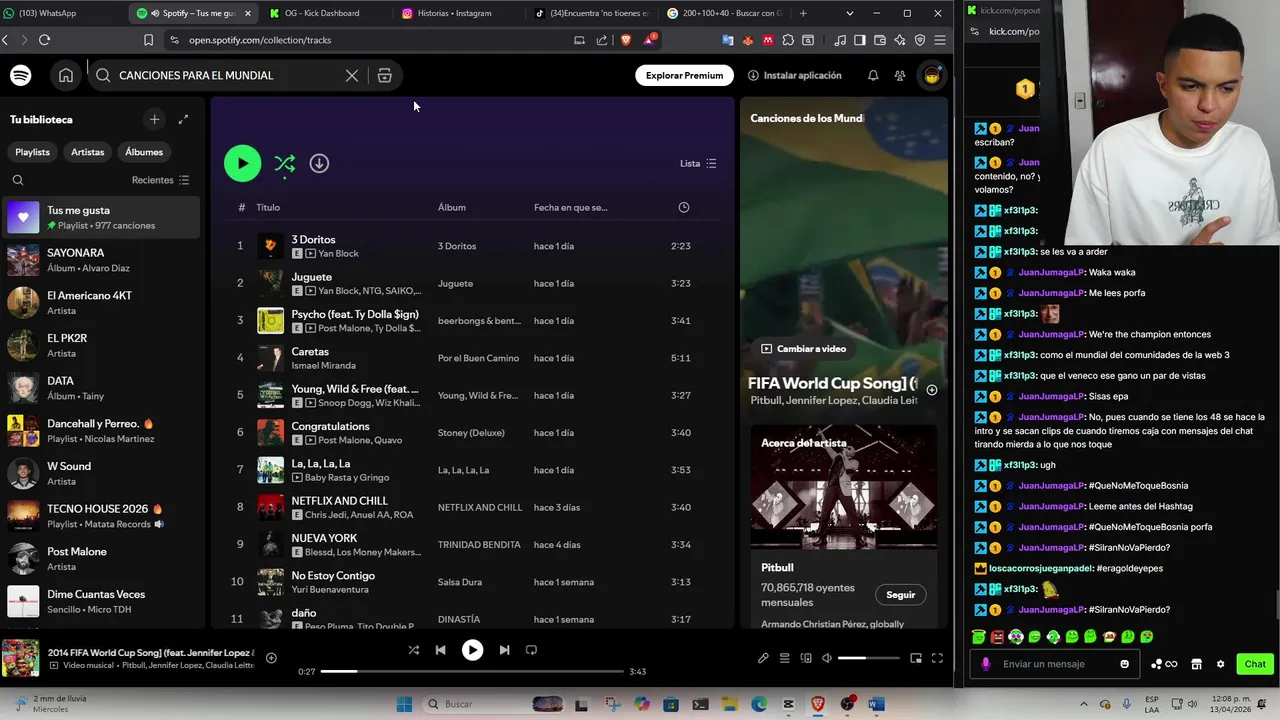Play the liked songs with green button
This screenshot has width=1280, height=720.
pyautogui.click(x=242, y=163)
